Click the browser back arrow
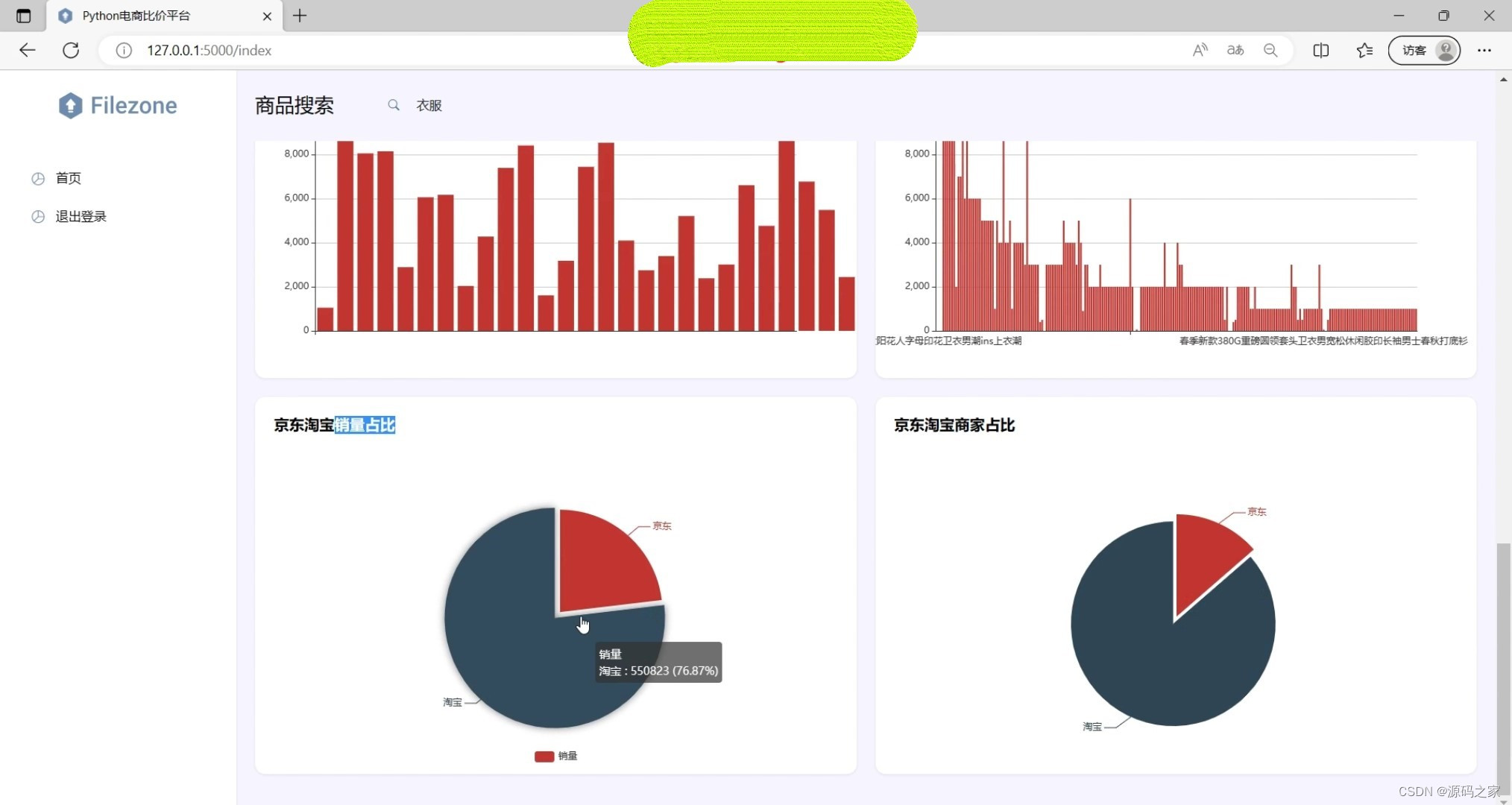The height and width of the screenshot is (805, 1512). coord(28,50)
